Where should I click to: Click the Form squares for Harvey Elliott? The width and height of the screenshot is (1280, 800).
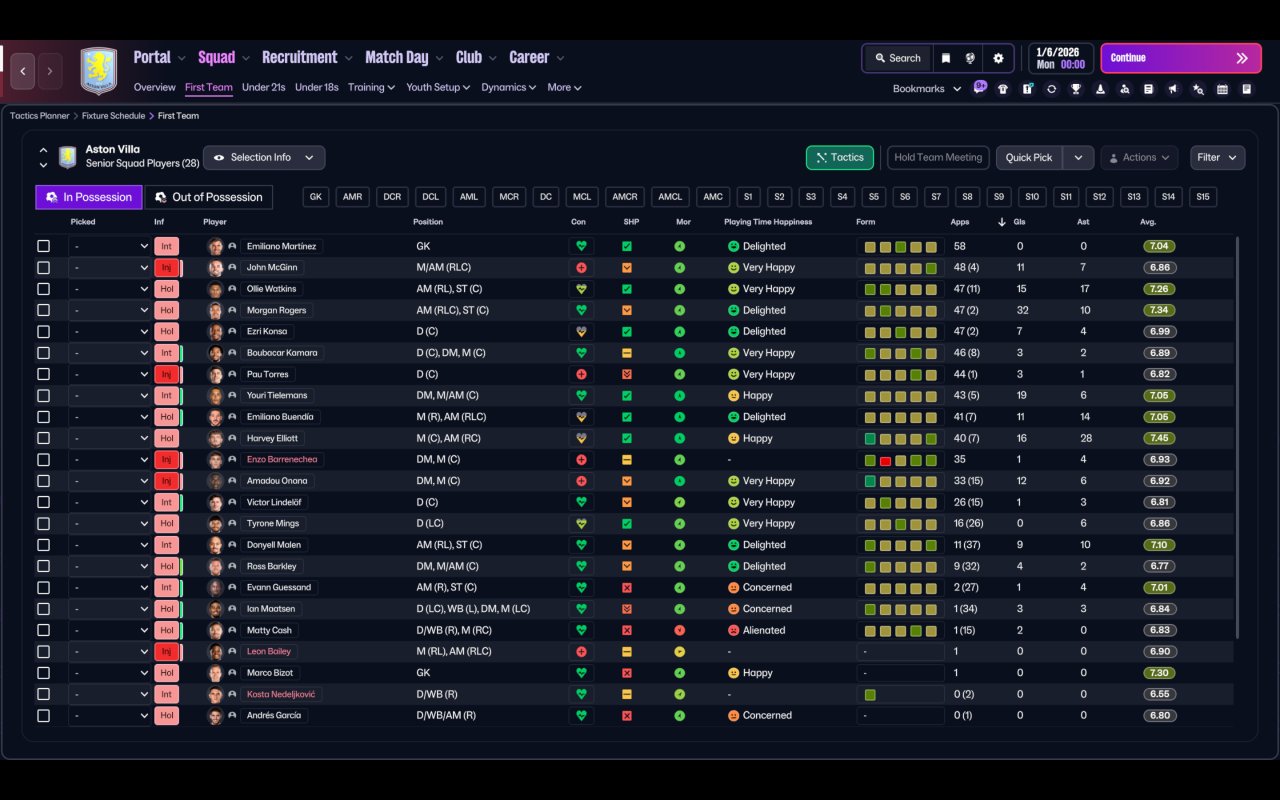(900, 438)
